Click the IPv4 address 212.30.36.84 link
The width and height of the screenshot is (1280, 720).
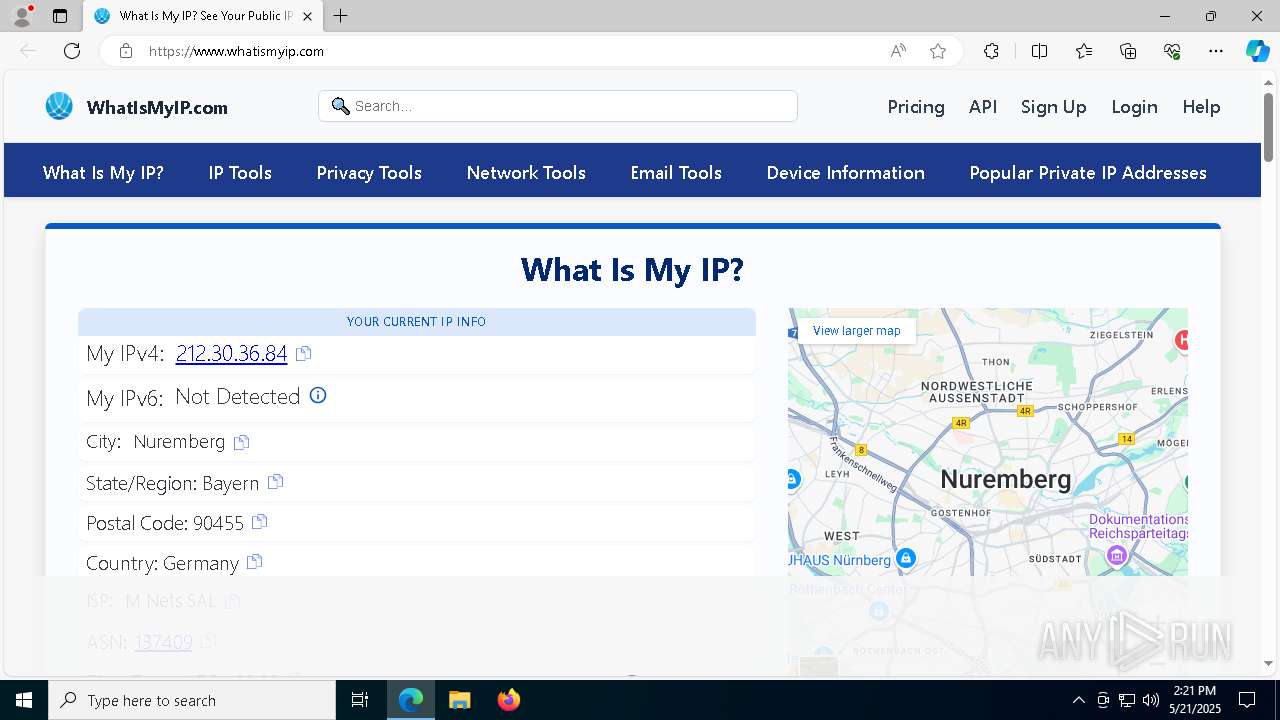tap(231, 353)
